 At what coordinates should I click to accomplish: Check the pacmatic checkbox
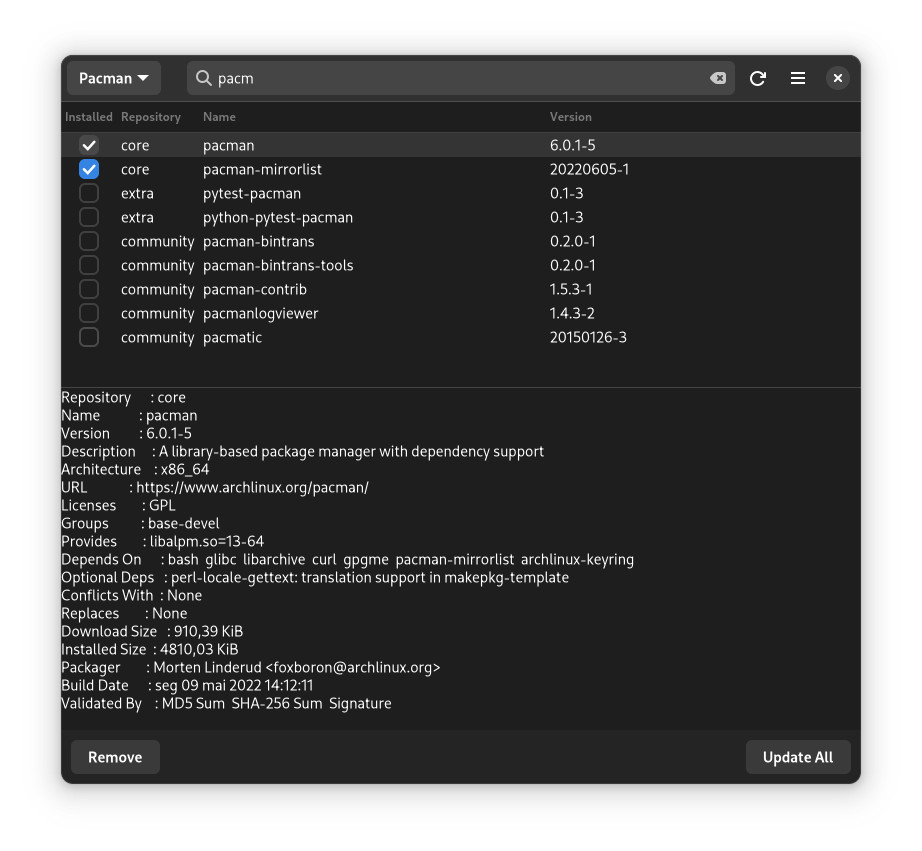point(89,338)
